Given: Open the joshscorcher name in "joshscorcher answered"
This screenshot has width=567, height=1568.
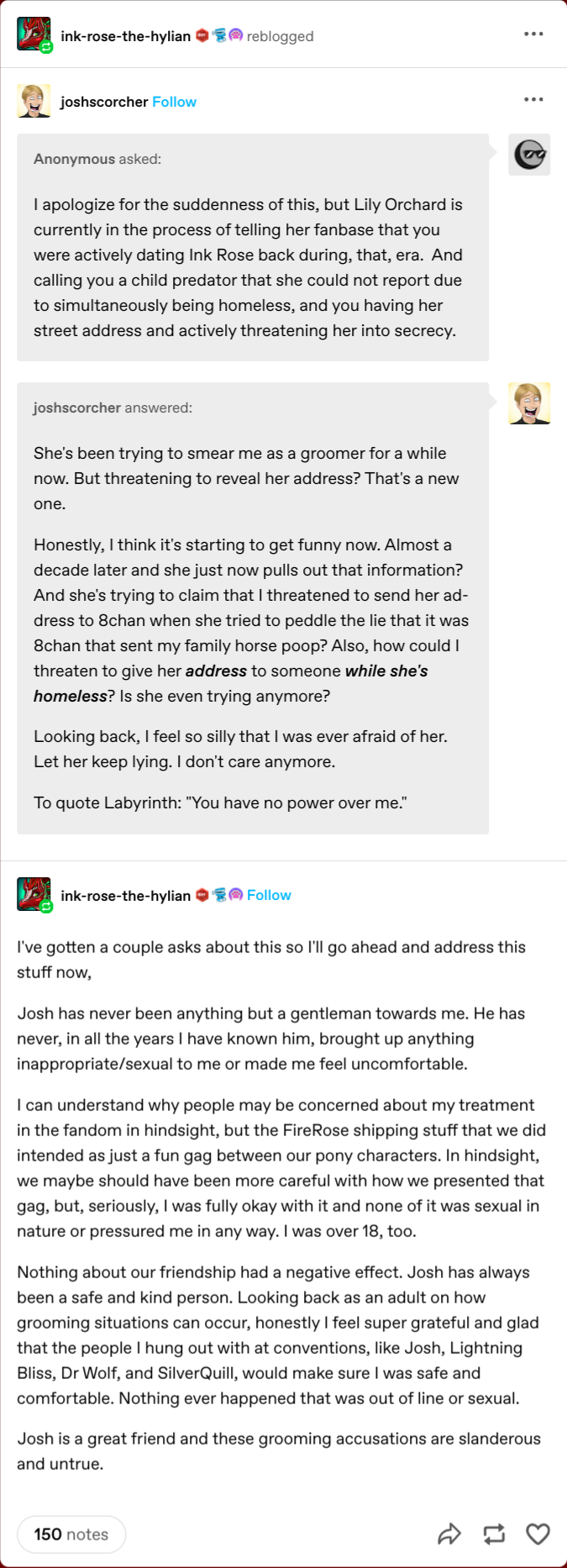Looking at the screenshot, I should tap(77, 408).
